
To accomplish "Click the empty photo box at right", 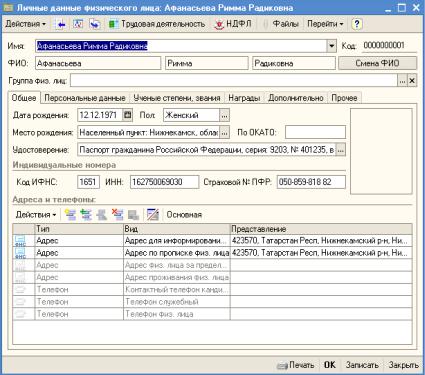I will click(381, 151).
